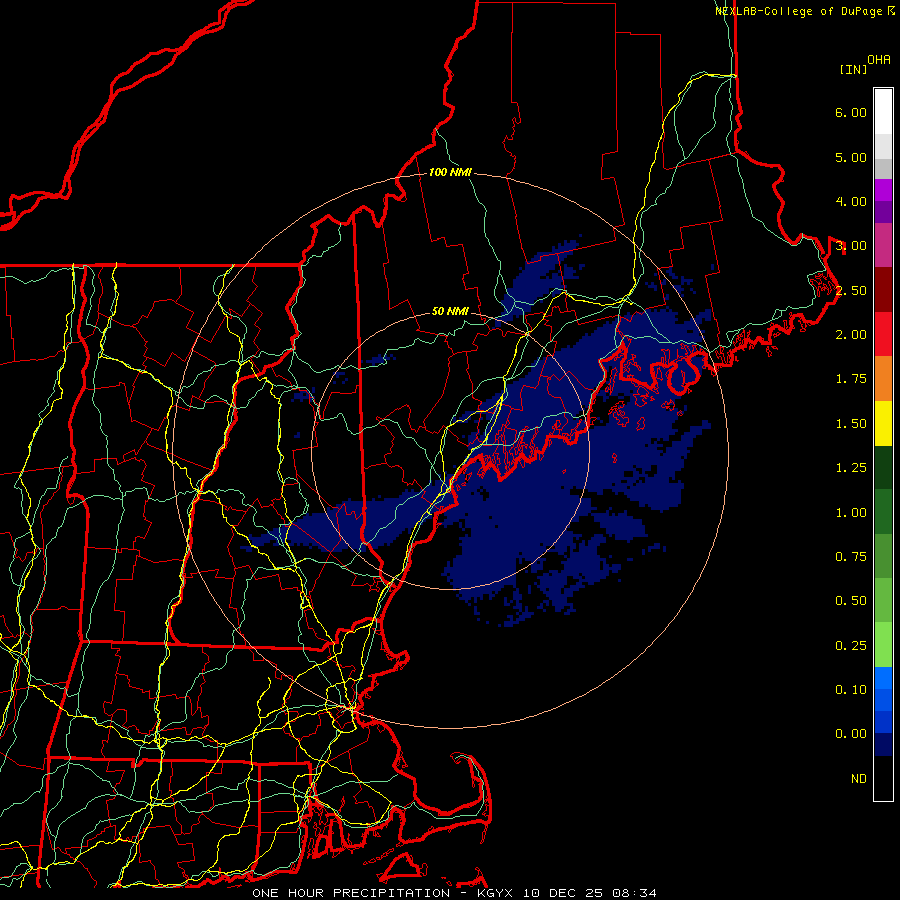Click the 2.00 legend value
The image size is (900, 900).
click(x=851, y=335)
